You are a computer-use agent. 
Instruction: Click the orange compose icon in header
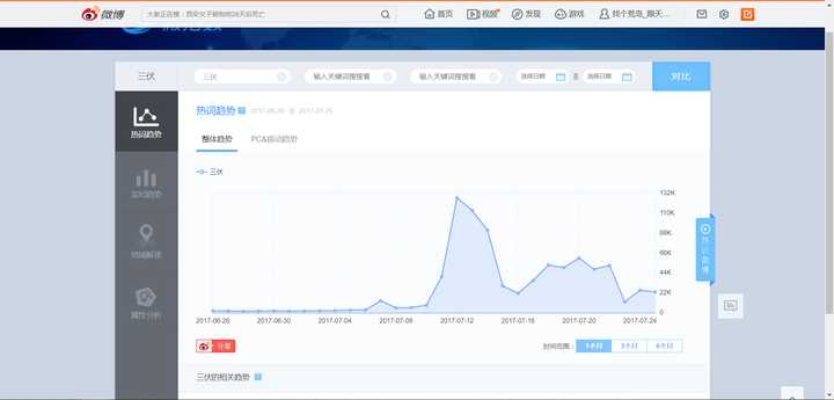pyautogui.click(x=747, y=14)
